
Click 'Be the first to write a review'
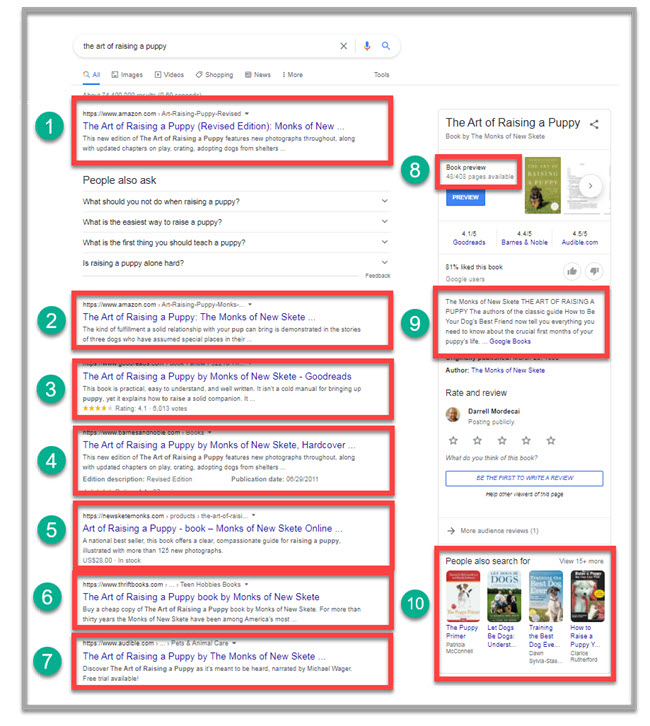(524, 478)
